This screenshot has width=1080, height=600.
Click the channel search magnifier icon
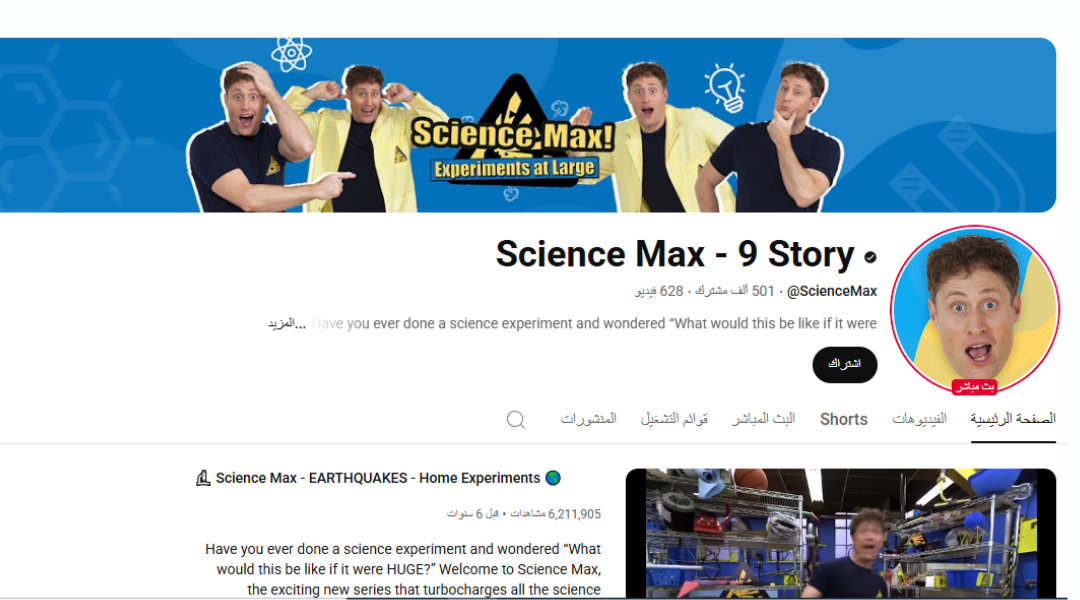point(516,420)
